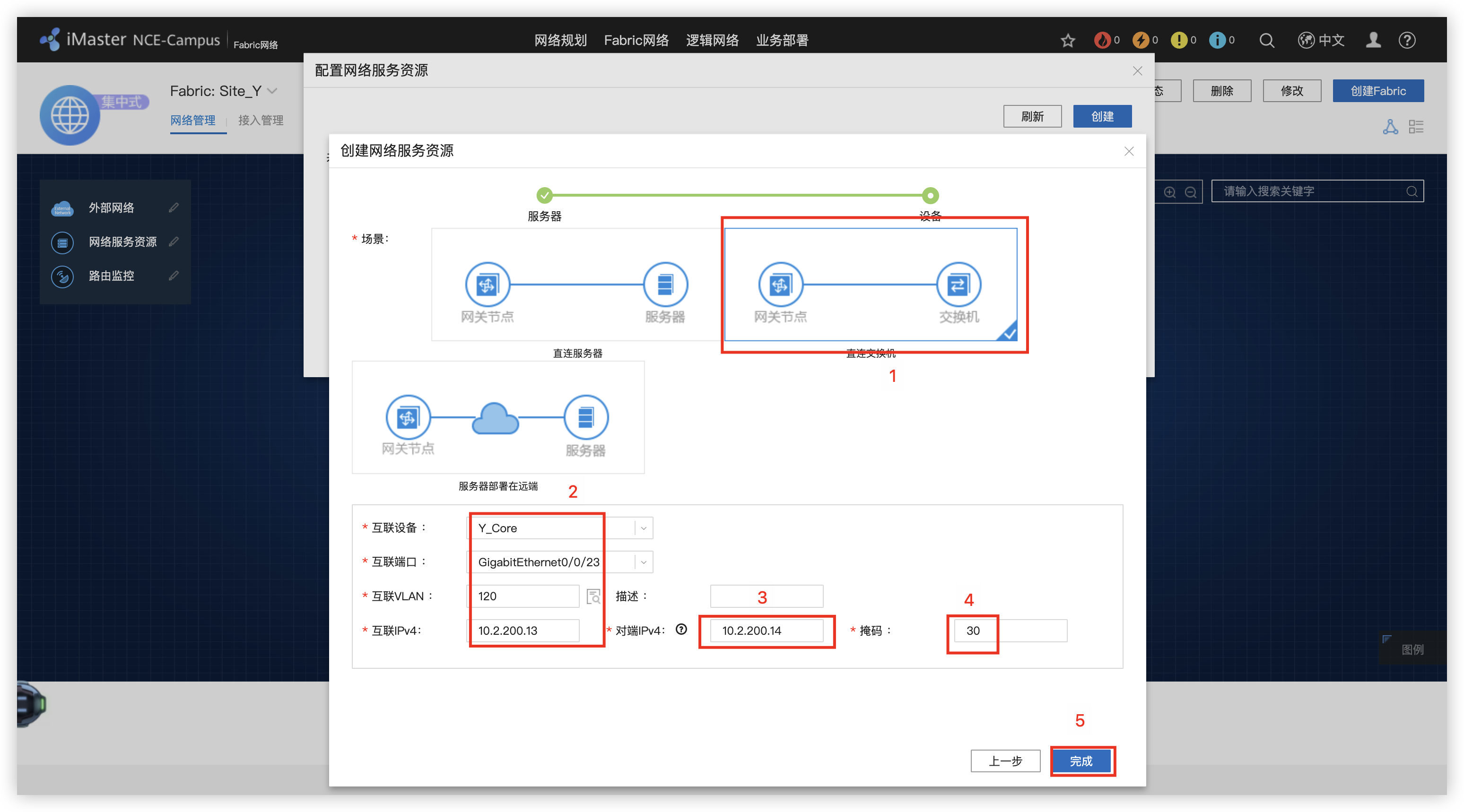Image resolution: width=1464 pixels, height=812 pixels.
Task: Switch to the 接入管理 tab
Action: (x=260, y=121)
